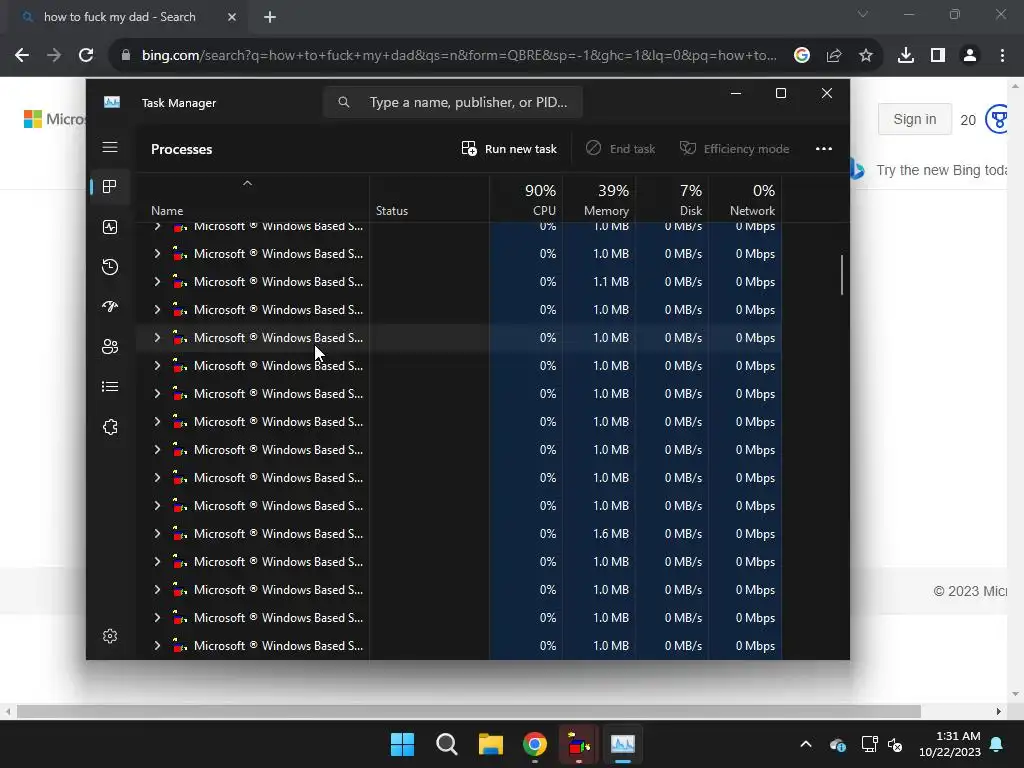Open Windows Search from the taskbar
Image resolution: width=1024 pixels, height=768 pixels.
(447, 744)
